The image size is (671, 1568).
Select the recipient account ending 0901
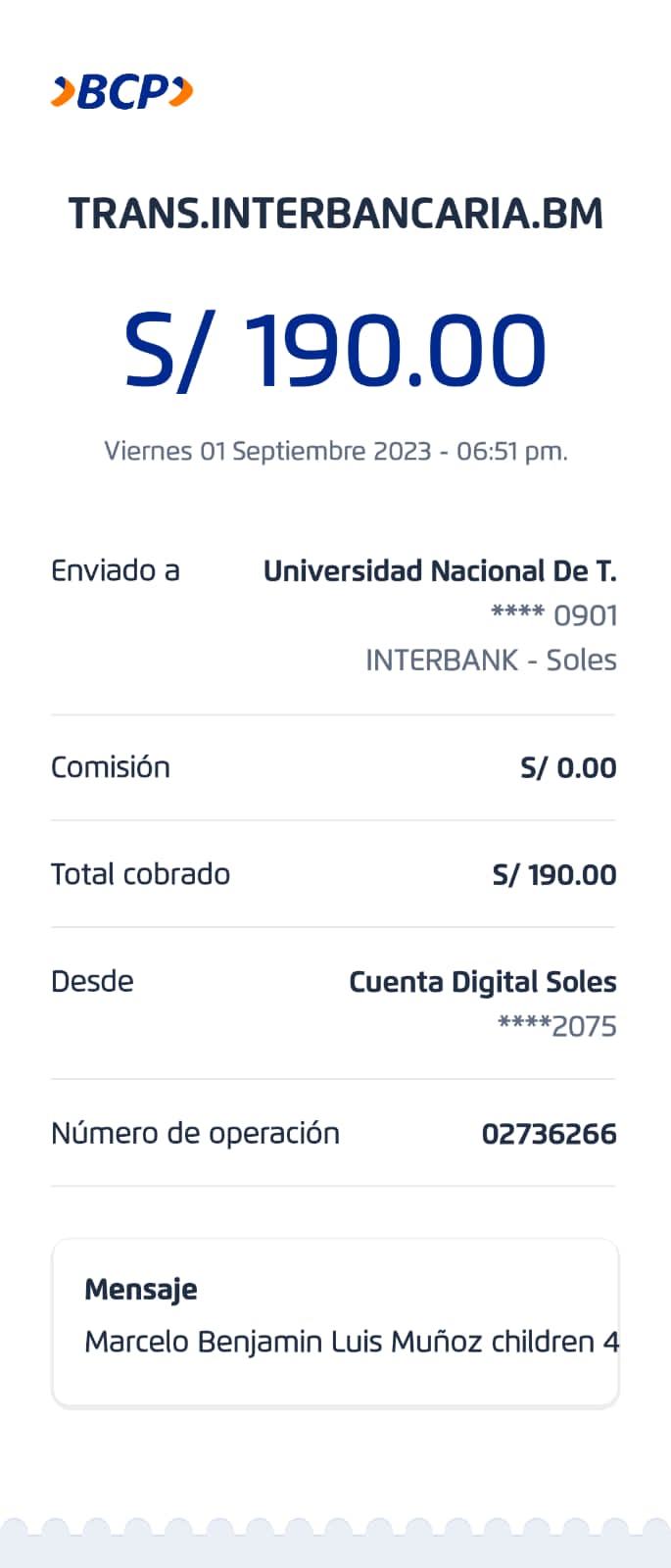pyautogui.click(x=553, y=615)
